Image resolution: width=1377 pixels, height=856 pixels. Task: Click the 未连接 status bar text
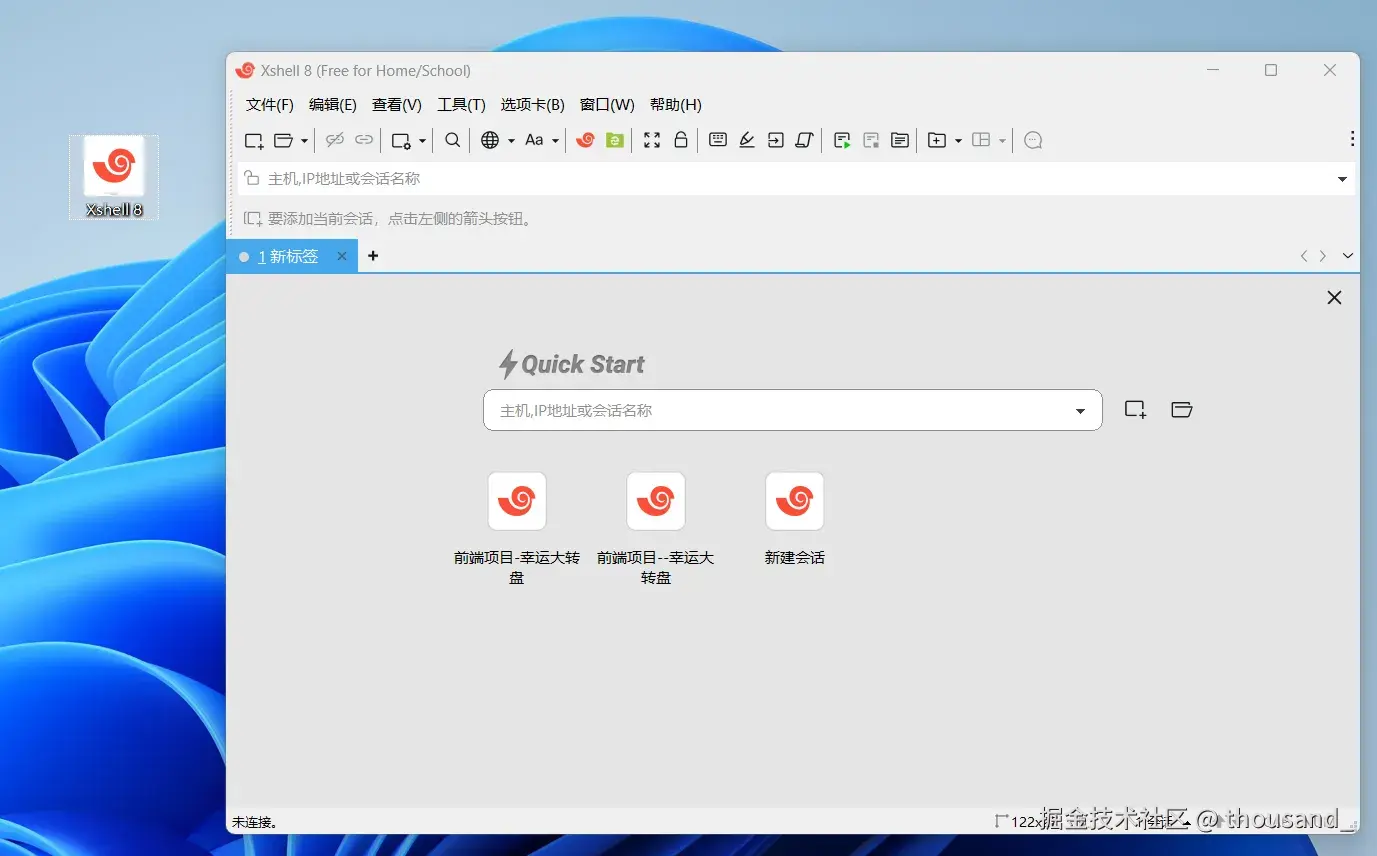coord(255,822)
